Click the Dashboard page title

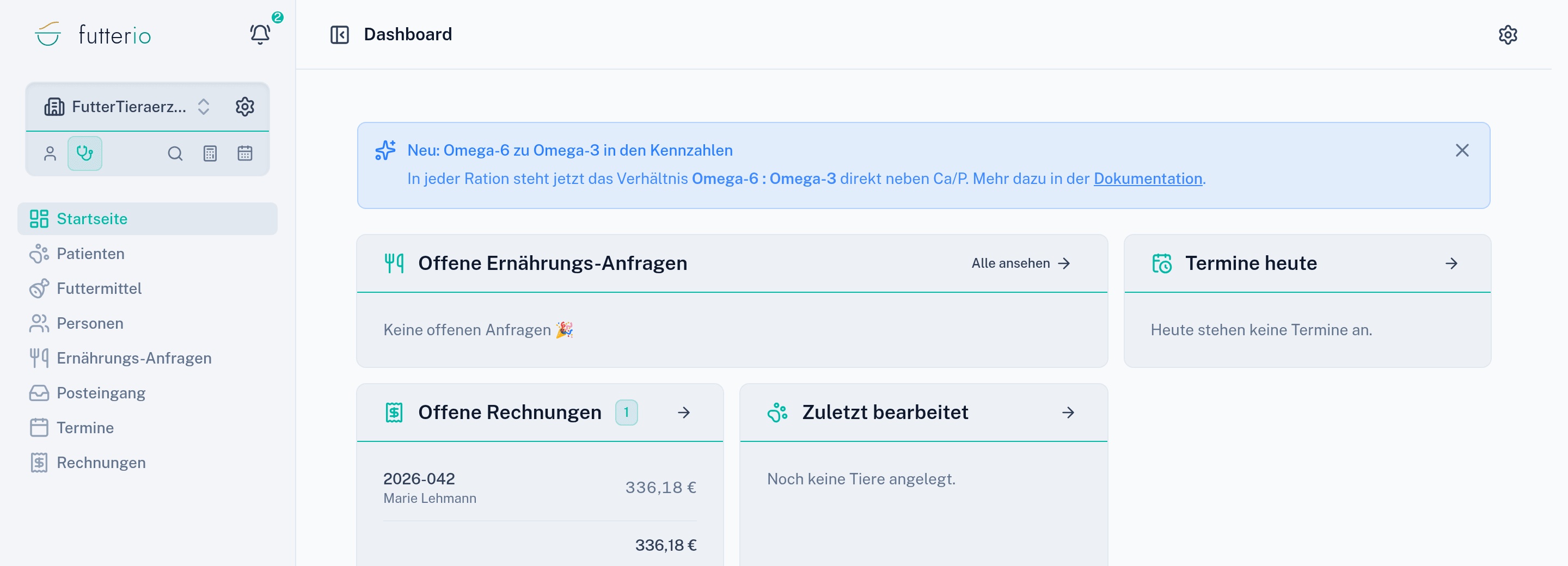point(408,34)
